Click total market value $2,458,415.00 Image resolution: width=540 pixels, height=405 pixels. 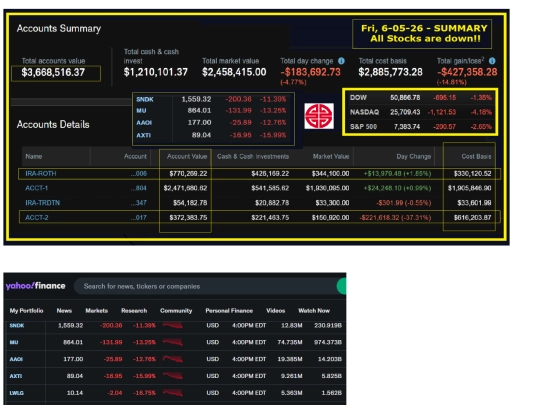pos(234,72)
